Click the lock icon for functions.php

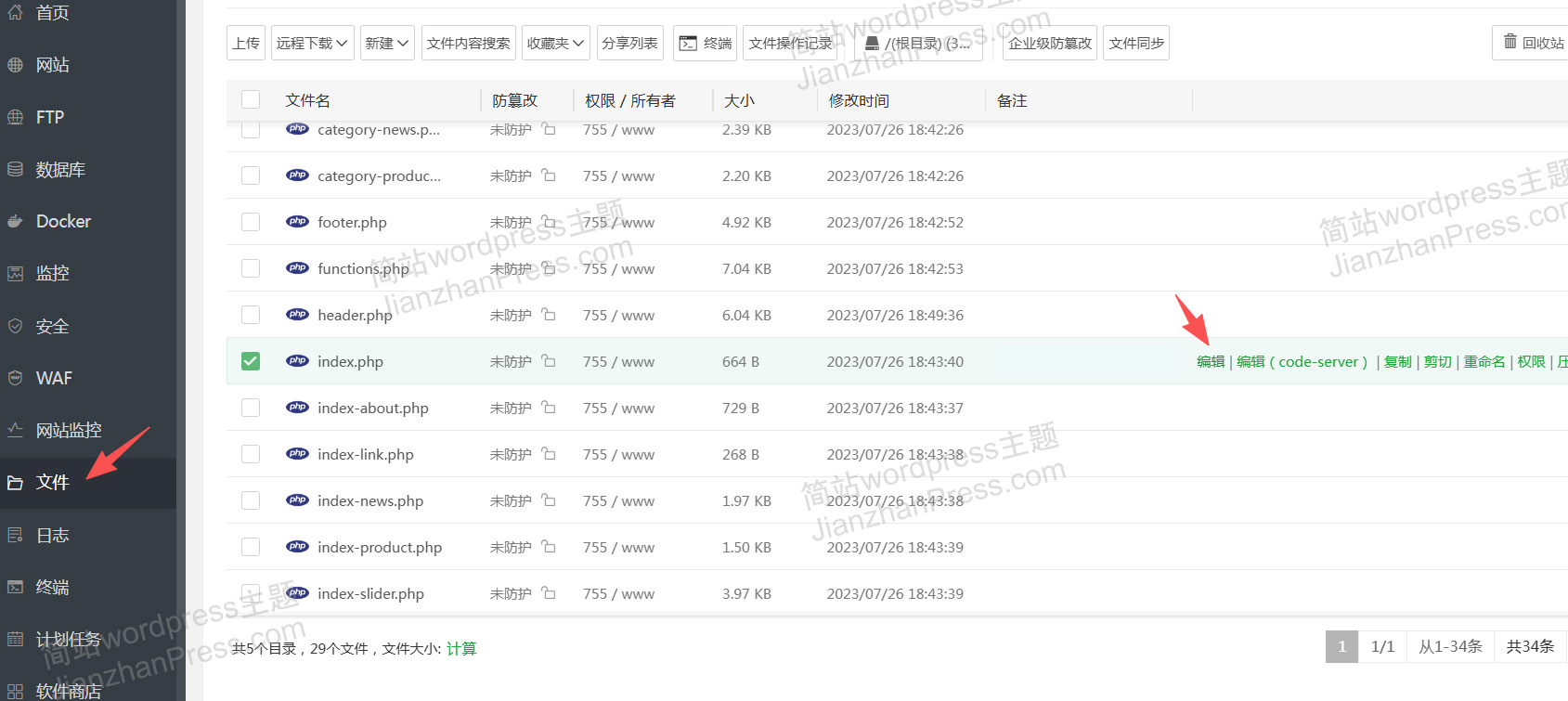point(549,268)
